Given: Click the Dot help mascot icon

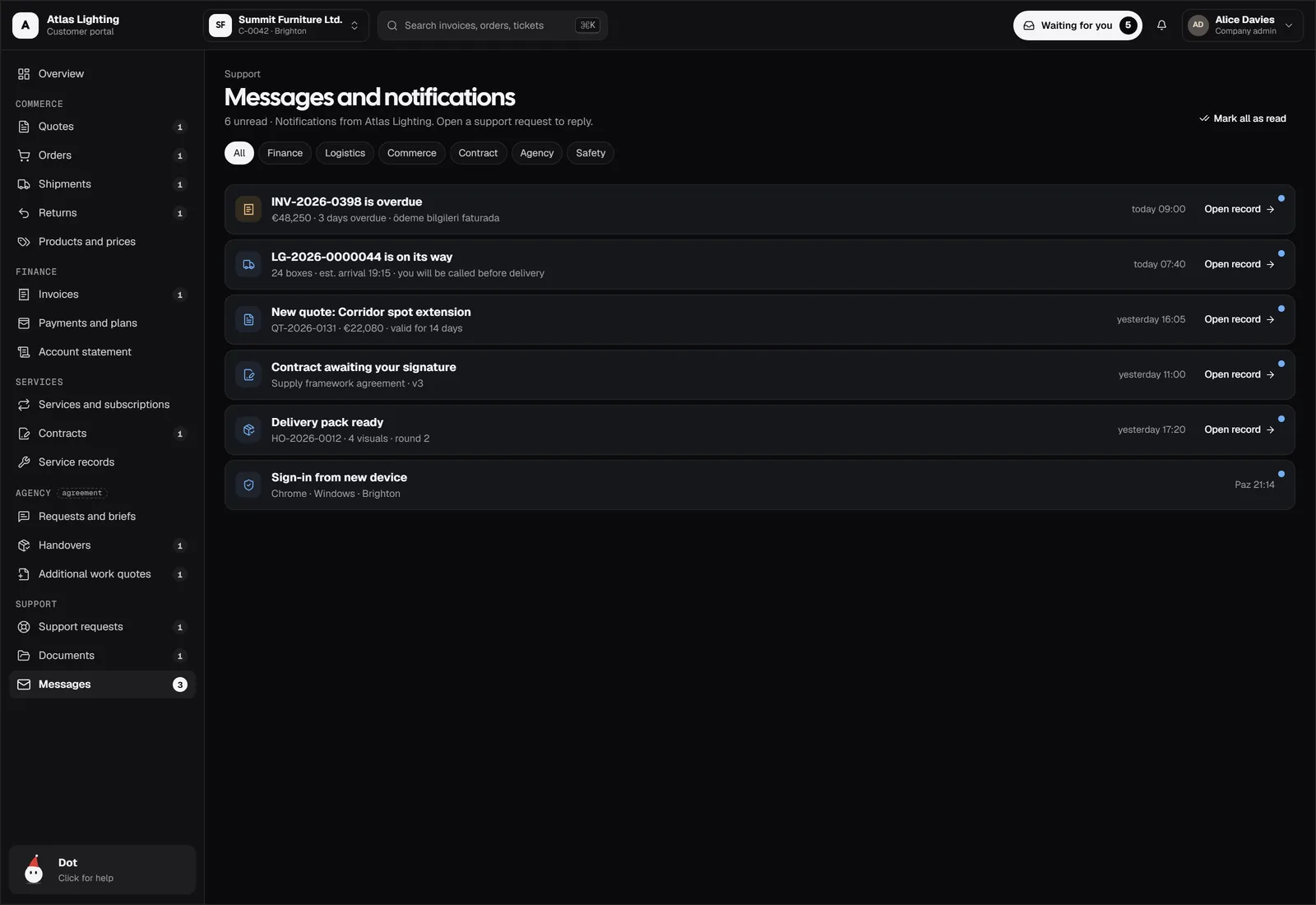Looking at the screenshot, I should tap(34, 870).
